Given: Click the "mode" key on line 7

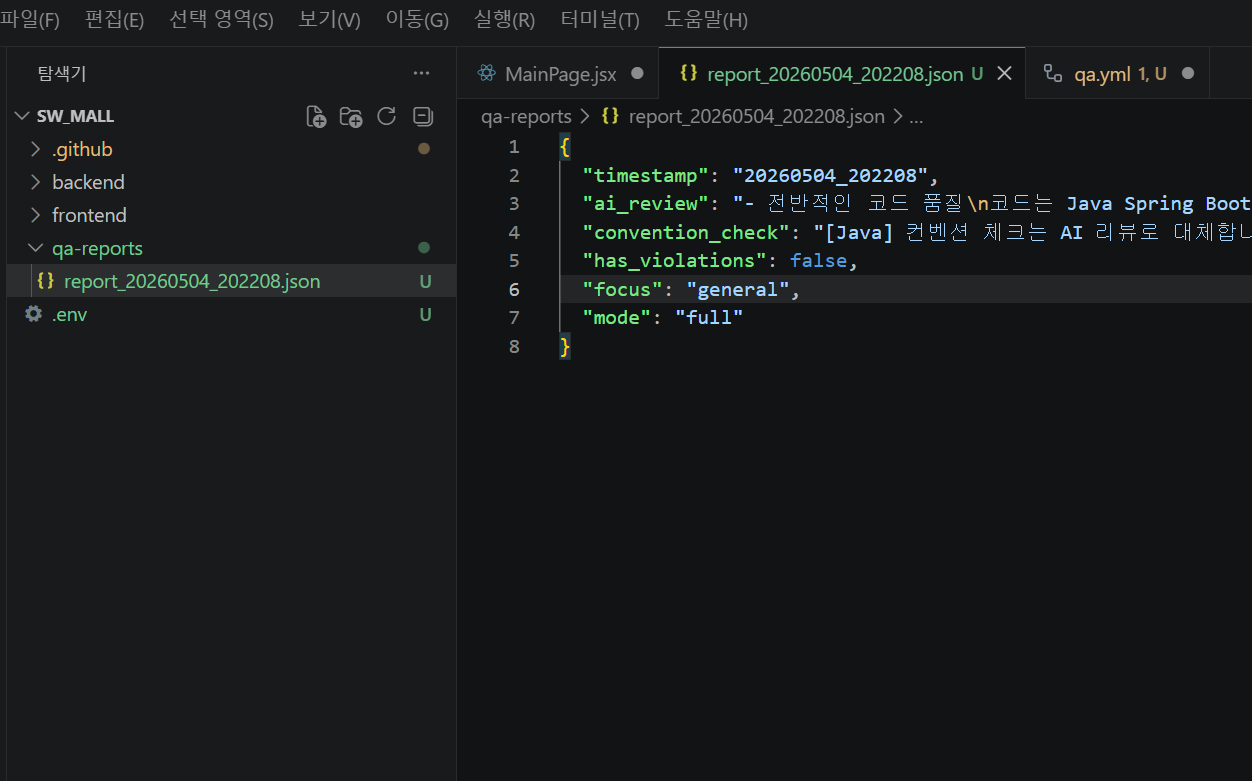Looking at the screenshot, I should 617,317.
